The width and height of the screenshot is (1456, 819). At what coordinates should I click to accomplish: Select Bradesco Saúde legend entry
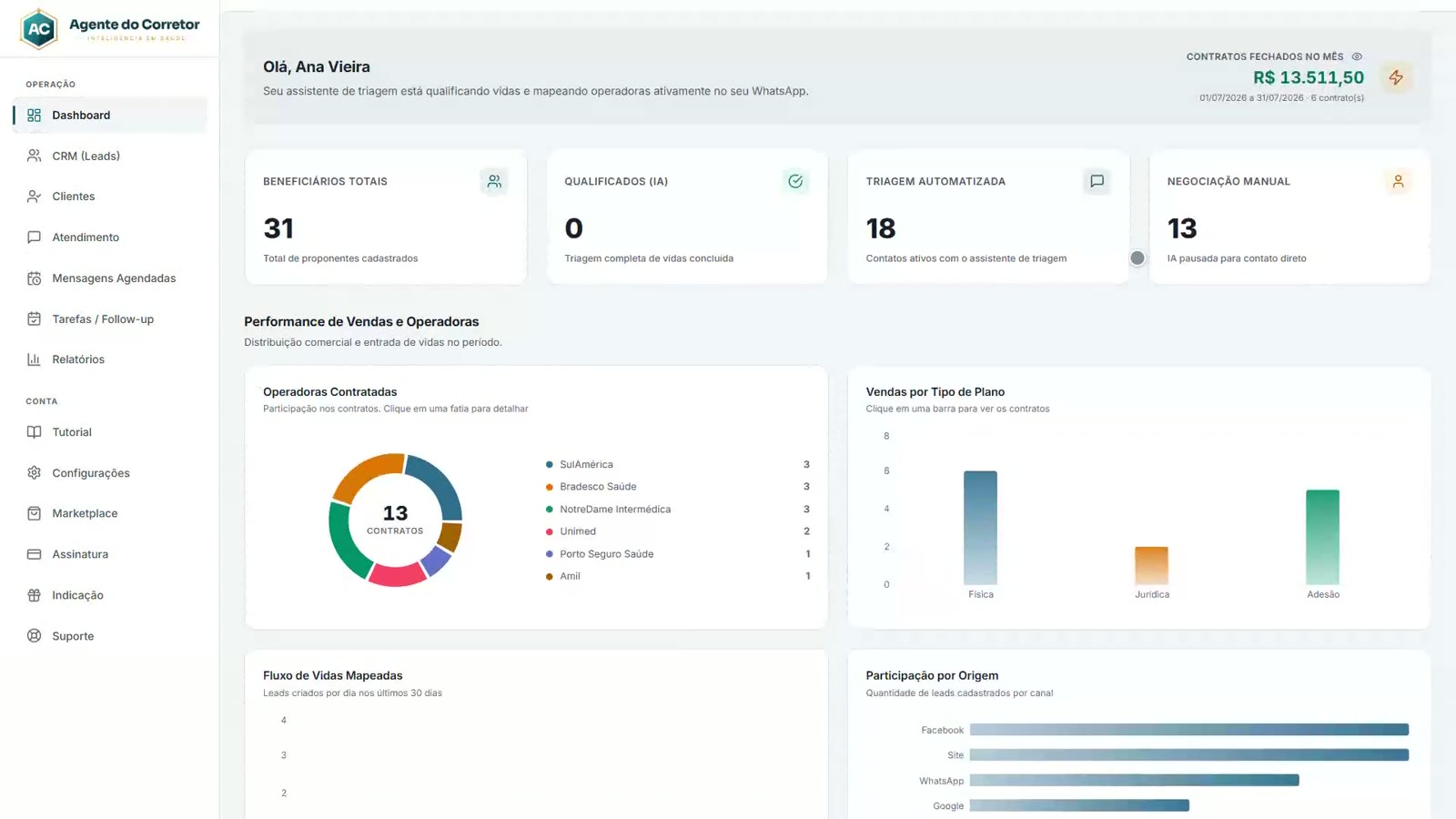[678, 487]
